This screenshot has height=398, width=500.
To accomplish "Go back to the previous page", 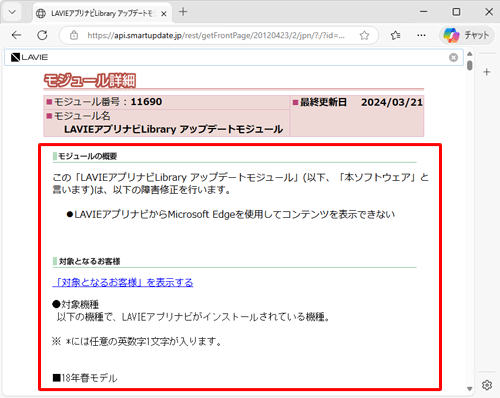I will [x=16, y=35].
